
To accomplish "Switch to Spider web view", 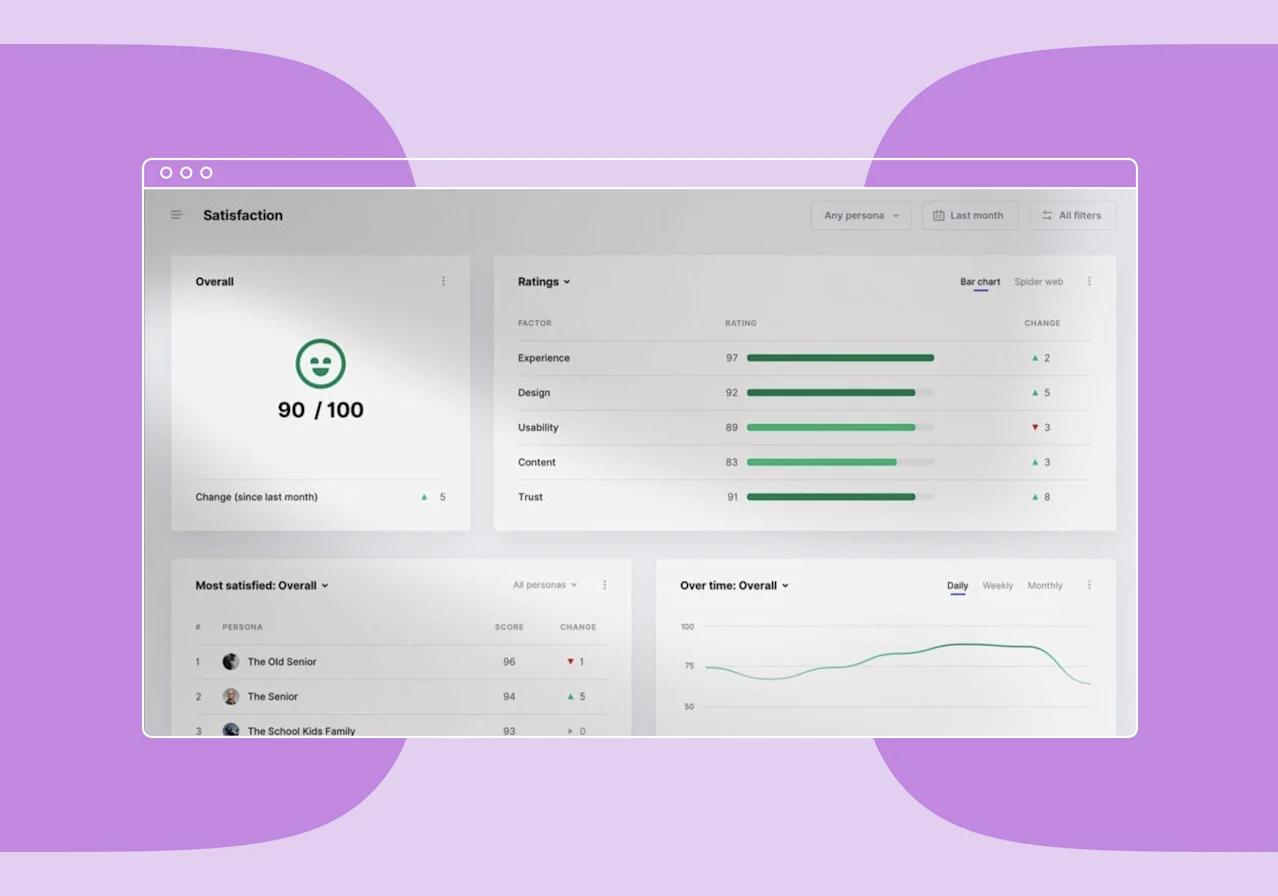I will point(1038,282).
